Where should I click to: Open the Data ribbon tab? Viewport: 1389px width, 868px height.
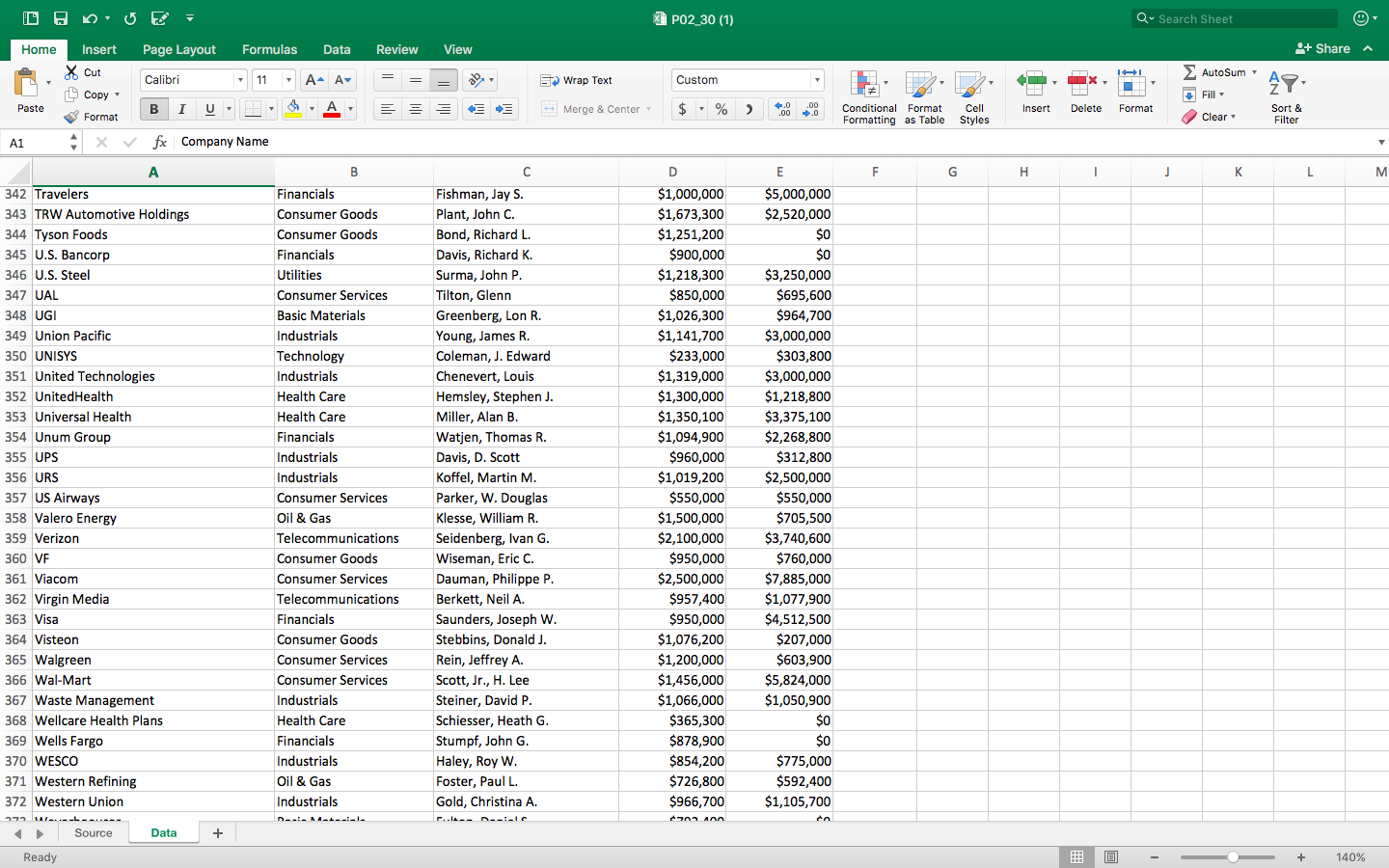(x=337, y=49)
